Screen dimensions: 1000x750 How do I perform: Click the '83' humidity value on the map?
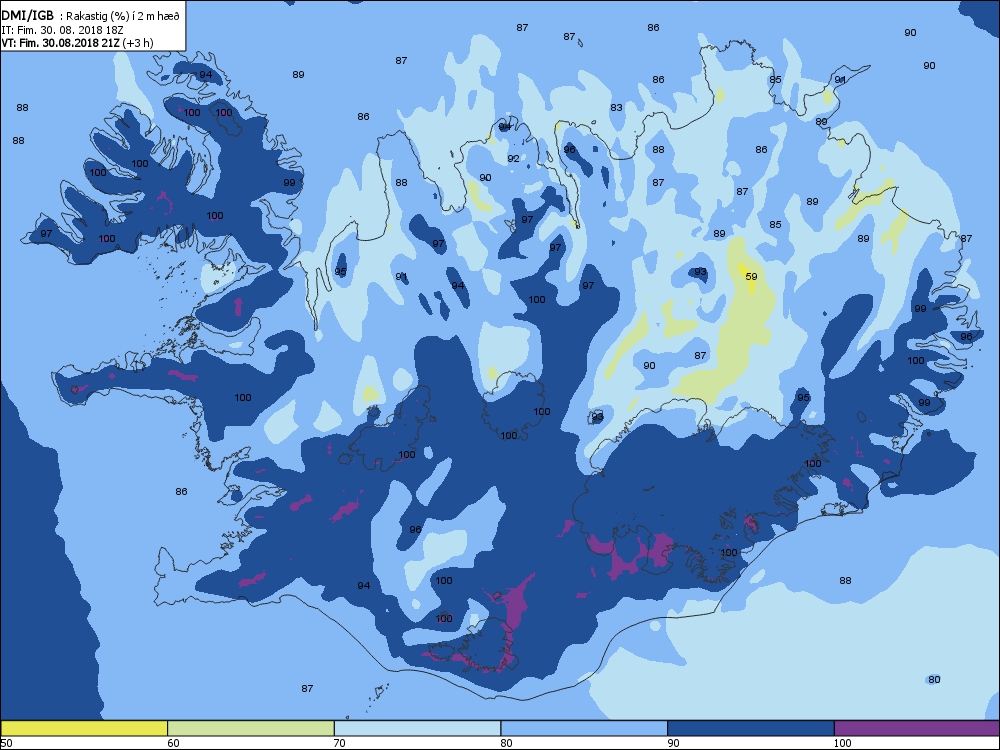616,107
